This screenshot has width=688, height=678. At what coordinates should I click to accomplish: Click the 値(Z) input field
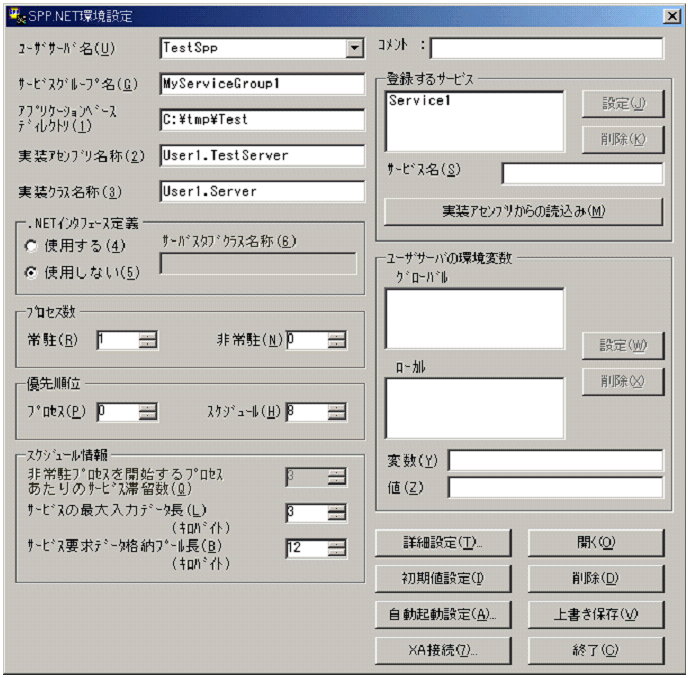[x=555, y=488]
